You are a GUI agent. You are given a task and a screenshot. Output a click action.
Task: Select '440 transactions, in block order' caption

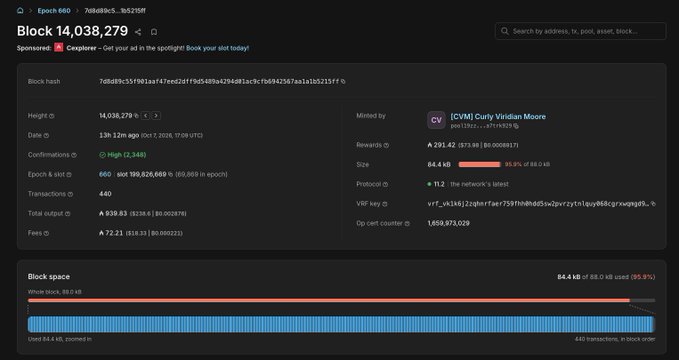coord(615,339)
